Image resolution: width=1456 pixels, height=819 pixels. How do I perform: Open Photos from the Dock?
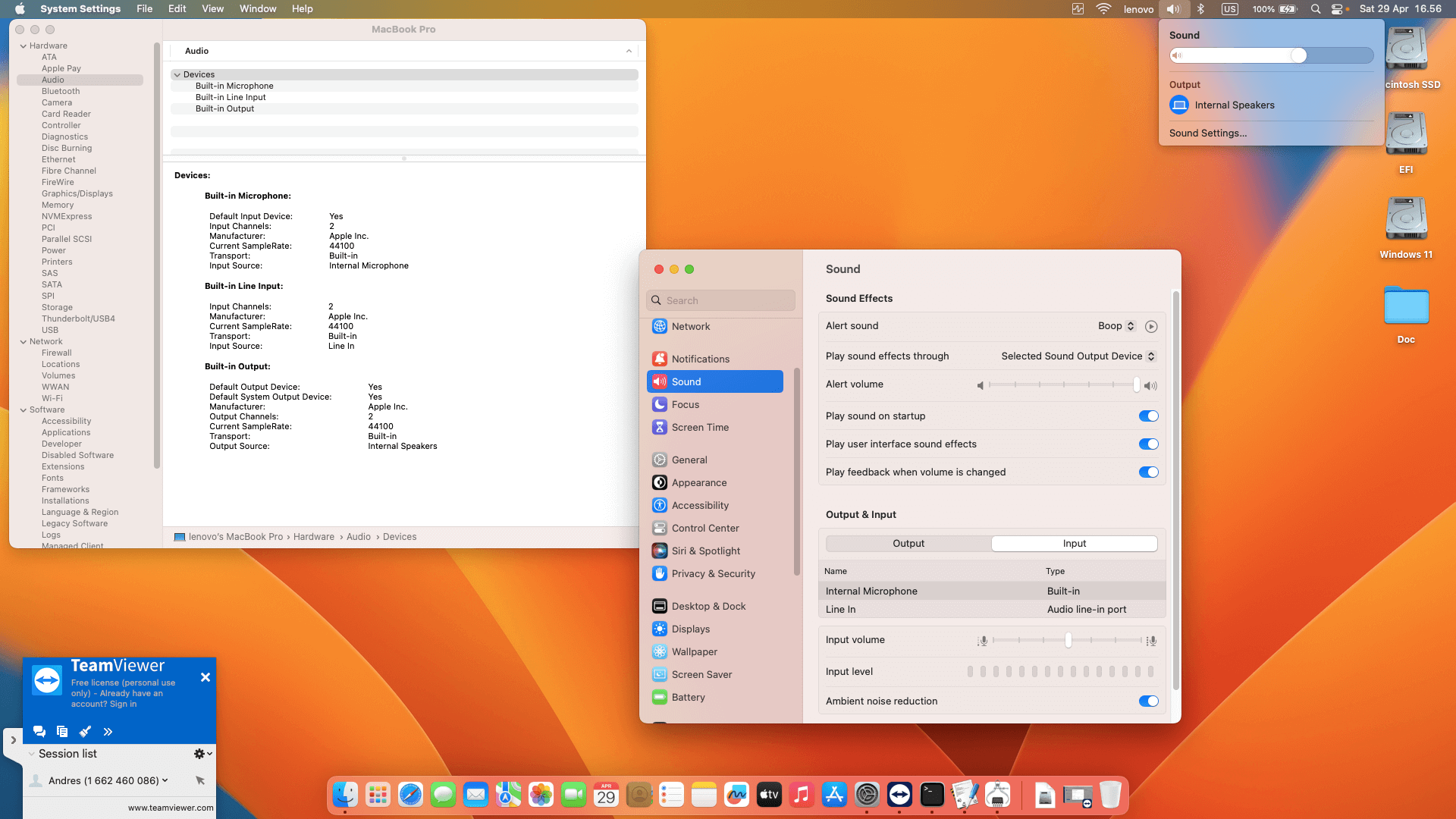click(x=541, y=795)
